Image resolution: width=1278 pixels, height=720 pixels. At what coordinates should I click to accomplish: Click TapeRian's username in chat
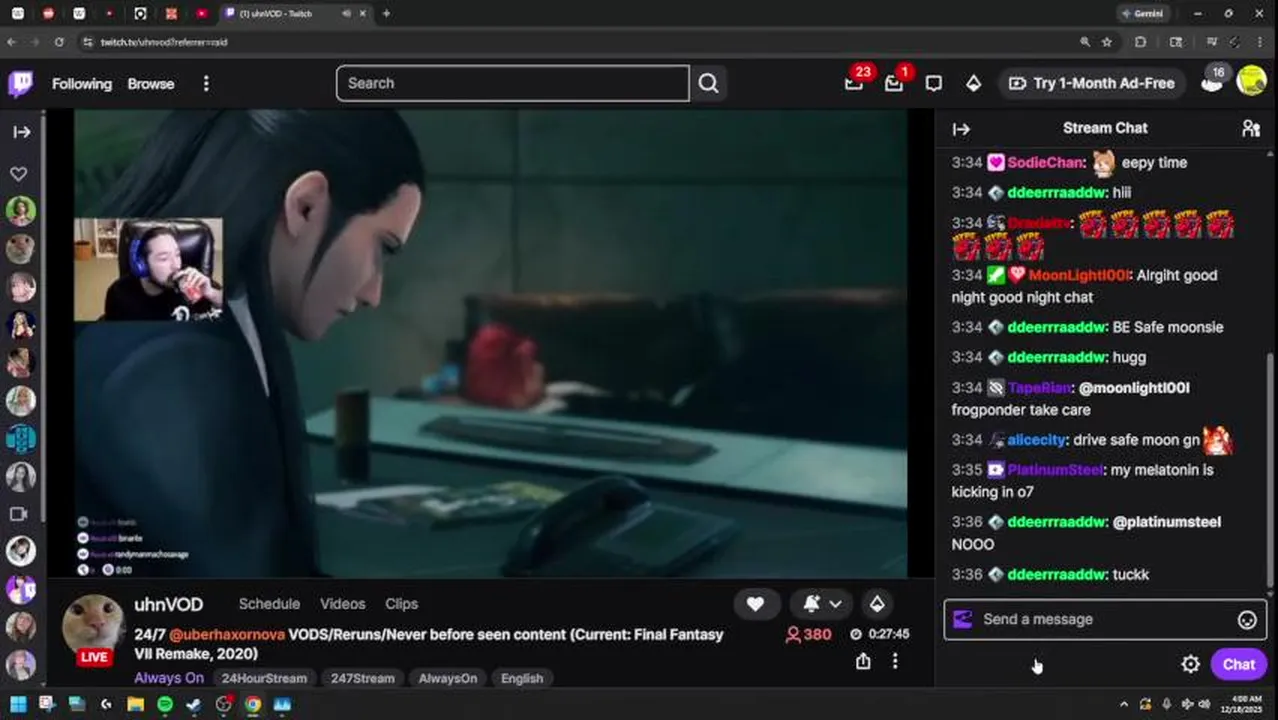tap(1040, 388)
